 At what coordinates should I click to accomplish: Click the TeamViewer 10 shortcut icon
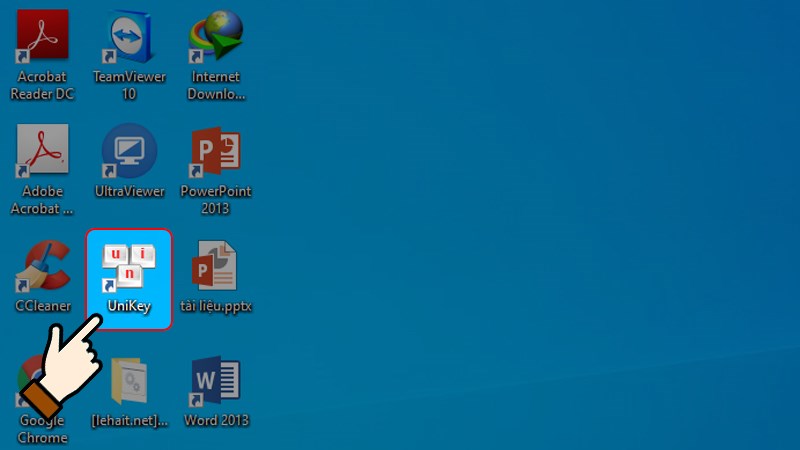128,35
